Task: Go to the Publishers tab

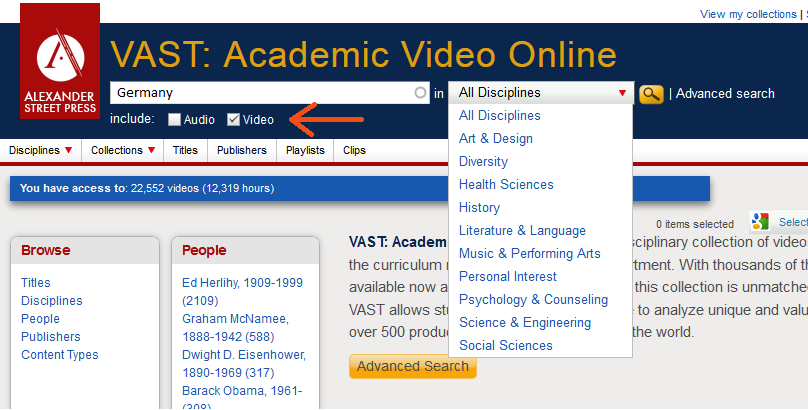Action: click(243, 151)
